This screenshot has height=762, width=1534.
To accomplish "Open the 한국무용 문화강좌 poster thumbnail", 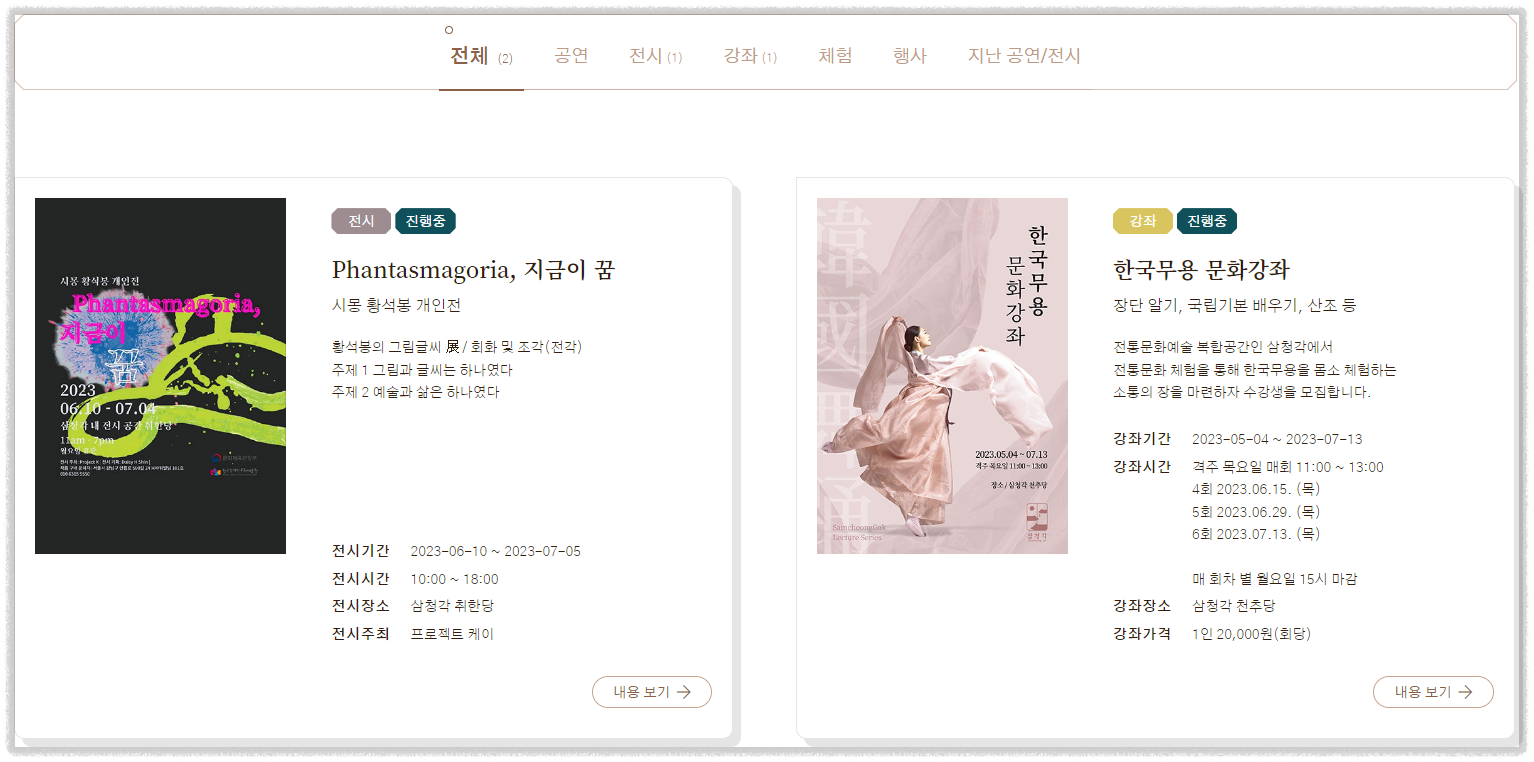I will pos(942,376).
